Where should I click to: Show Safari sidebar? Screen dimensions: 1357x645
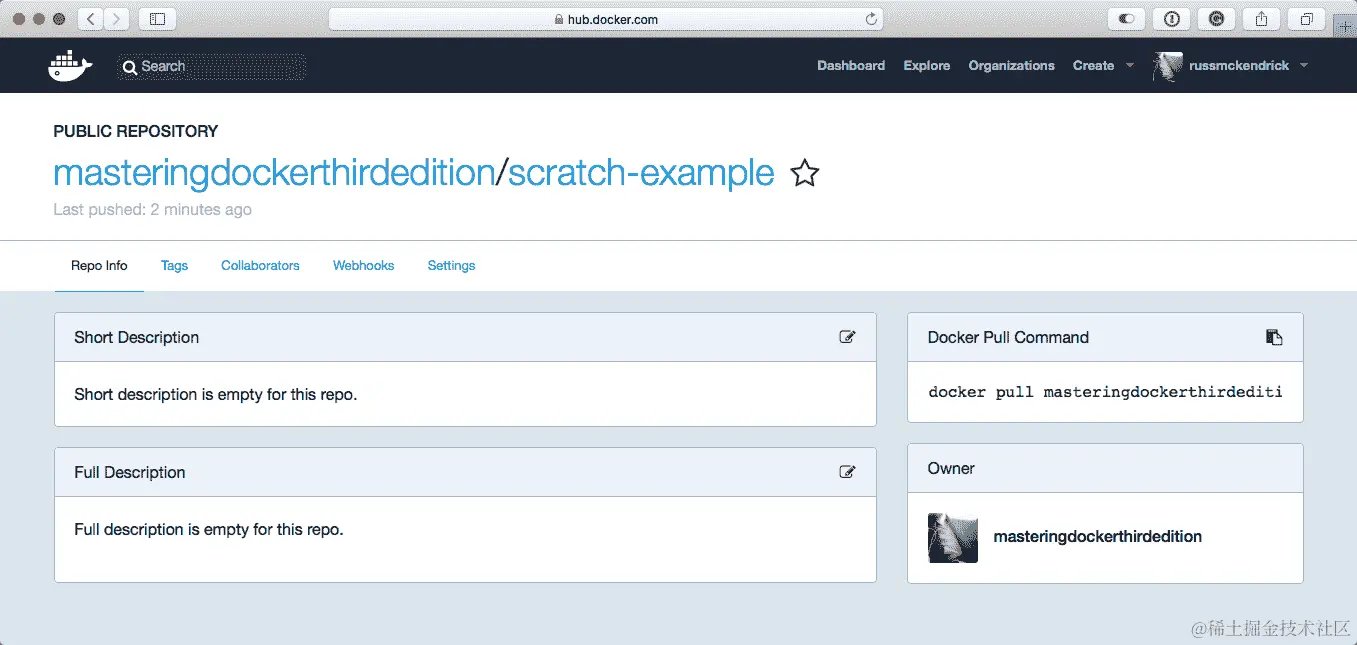[157, 18]
